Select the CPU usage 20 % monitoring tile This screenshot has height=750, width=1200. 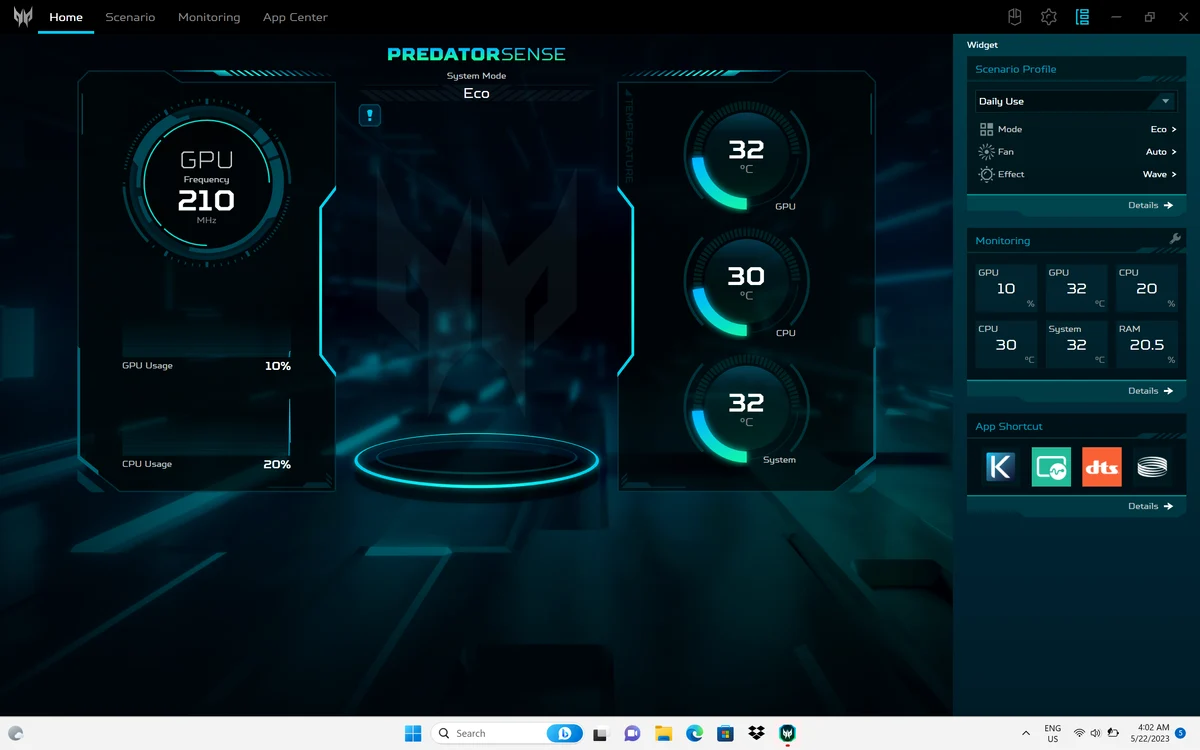coord(1146,288)
